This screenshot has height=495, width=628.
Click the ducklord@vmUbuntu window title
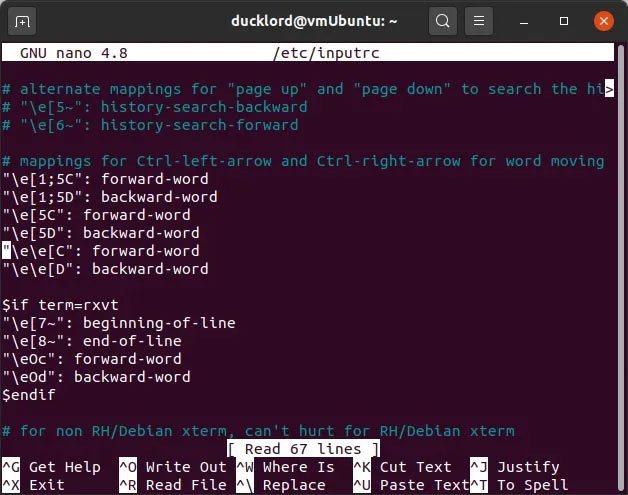click(314, 20)
